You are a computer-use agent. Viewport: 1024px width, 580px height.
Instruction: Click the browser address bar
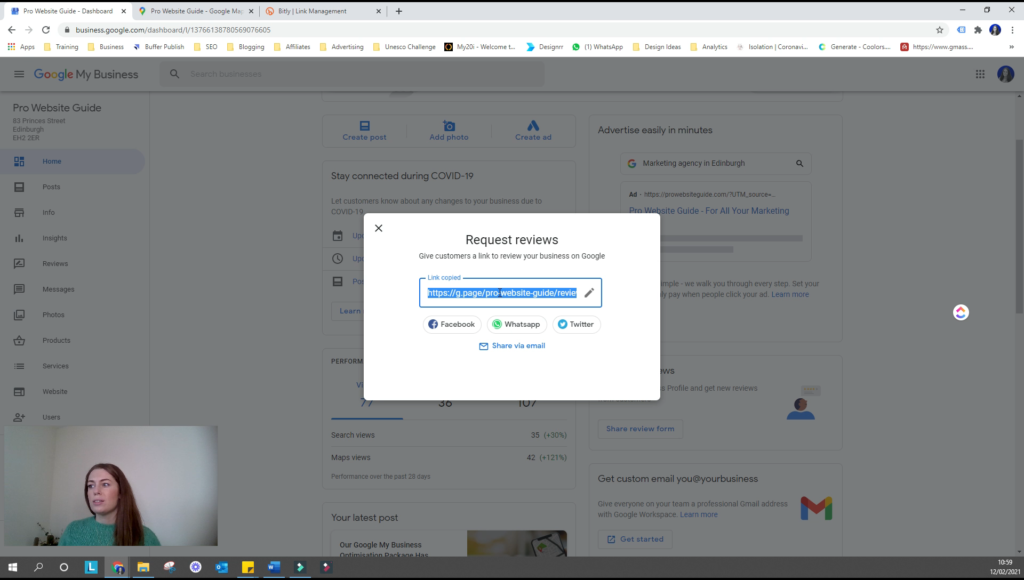496,29
